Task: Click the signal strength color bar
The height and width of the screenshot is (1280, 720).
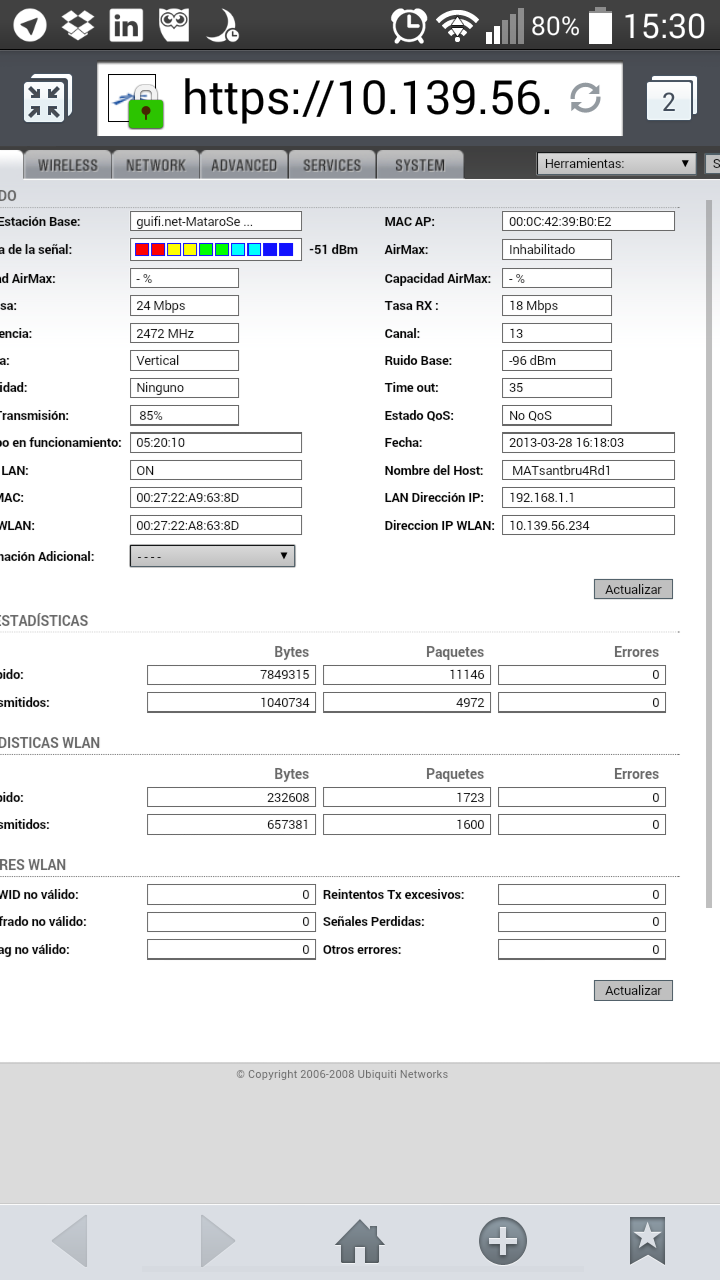Action: point(216,249)
